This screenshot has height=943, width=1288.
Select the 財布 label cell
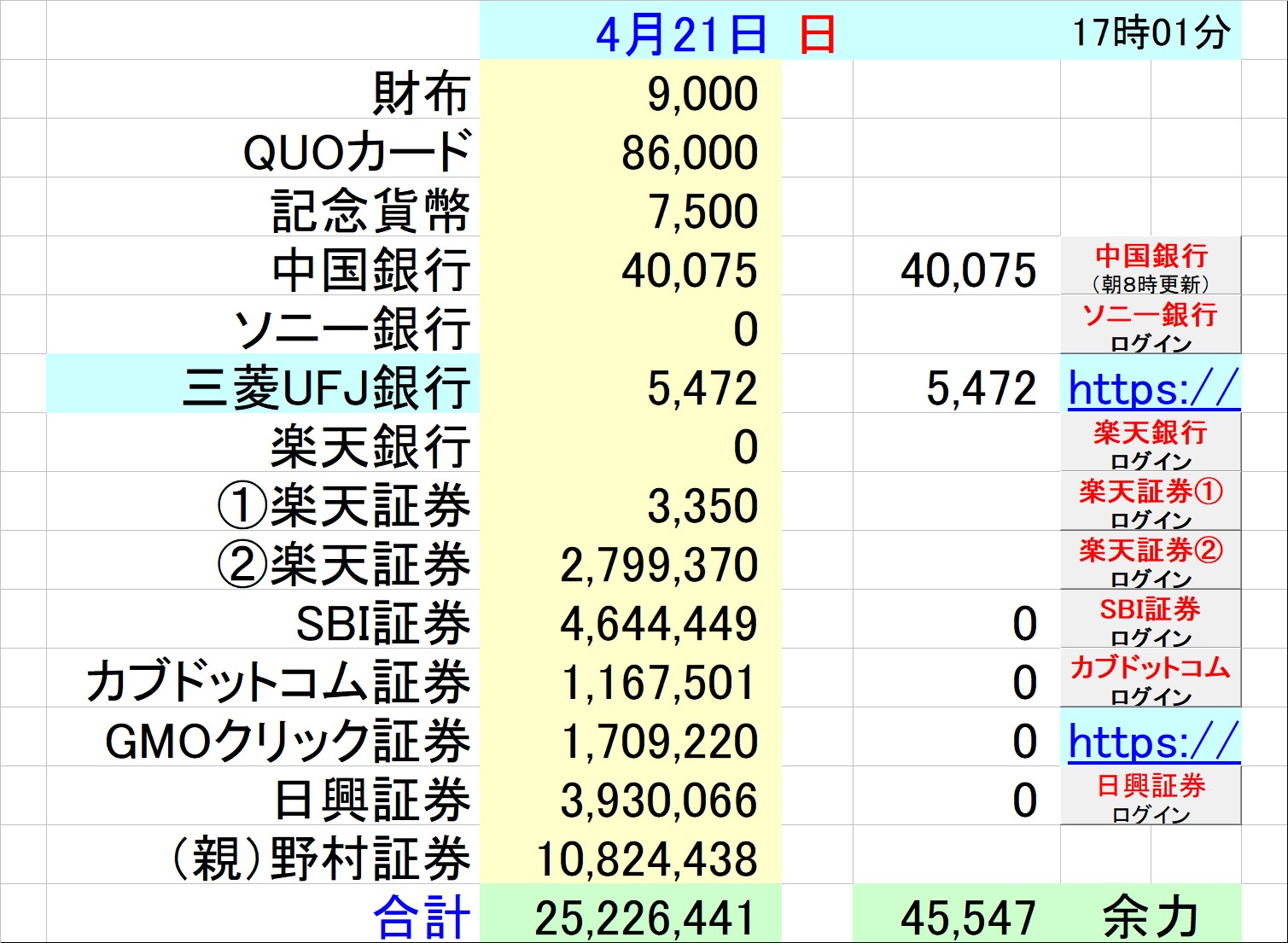263,89
